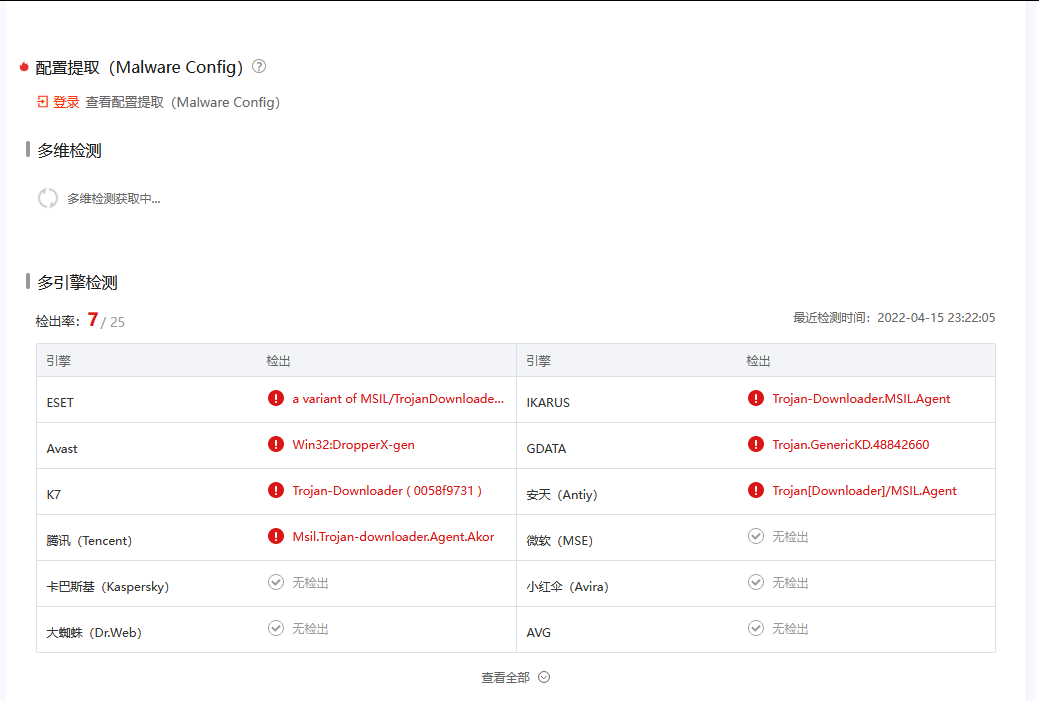1039x701 pixels.
Task: Expand the full engine list via 查看全部
Action: [x=506, y=677]
